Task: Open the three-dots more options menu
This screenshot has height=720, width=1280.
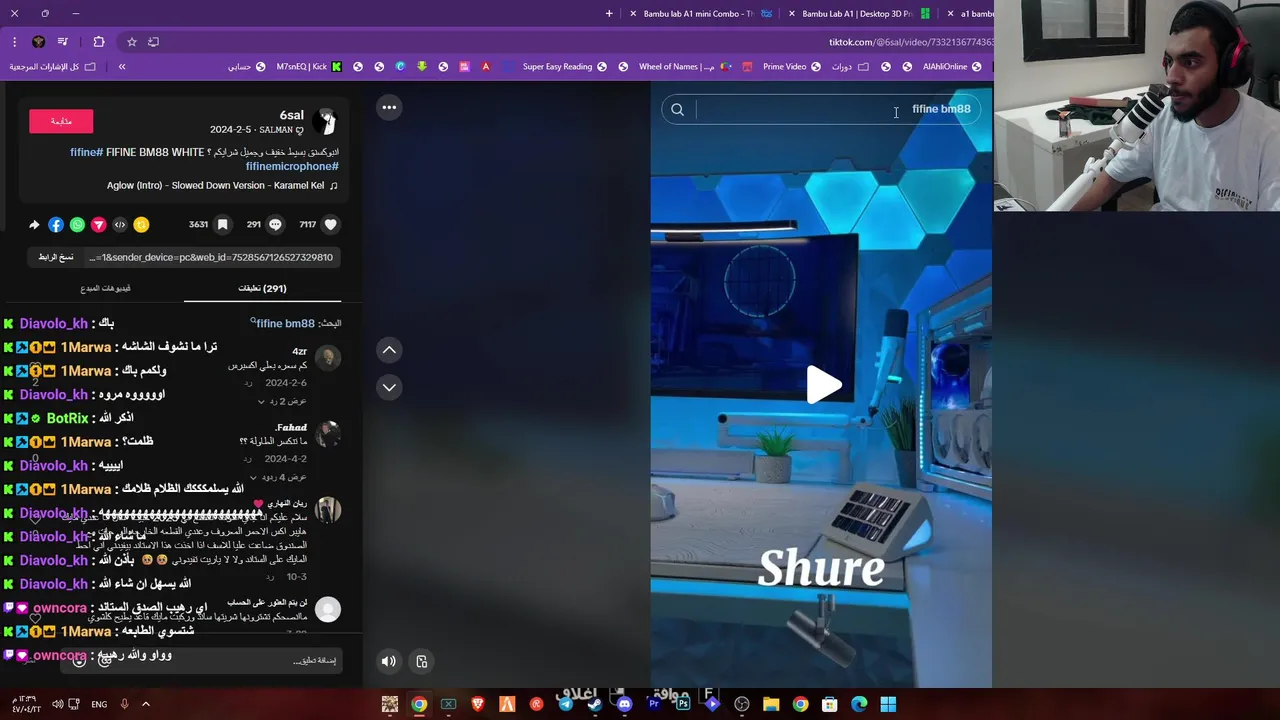Action: coord(389,107)
